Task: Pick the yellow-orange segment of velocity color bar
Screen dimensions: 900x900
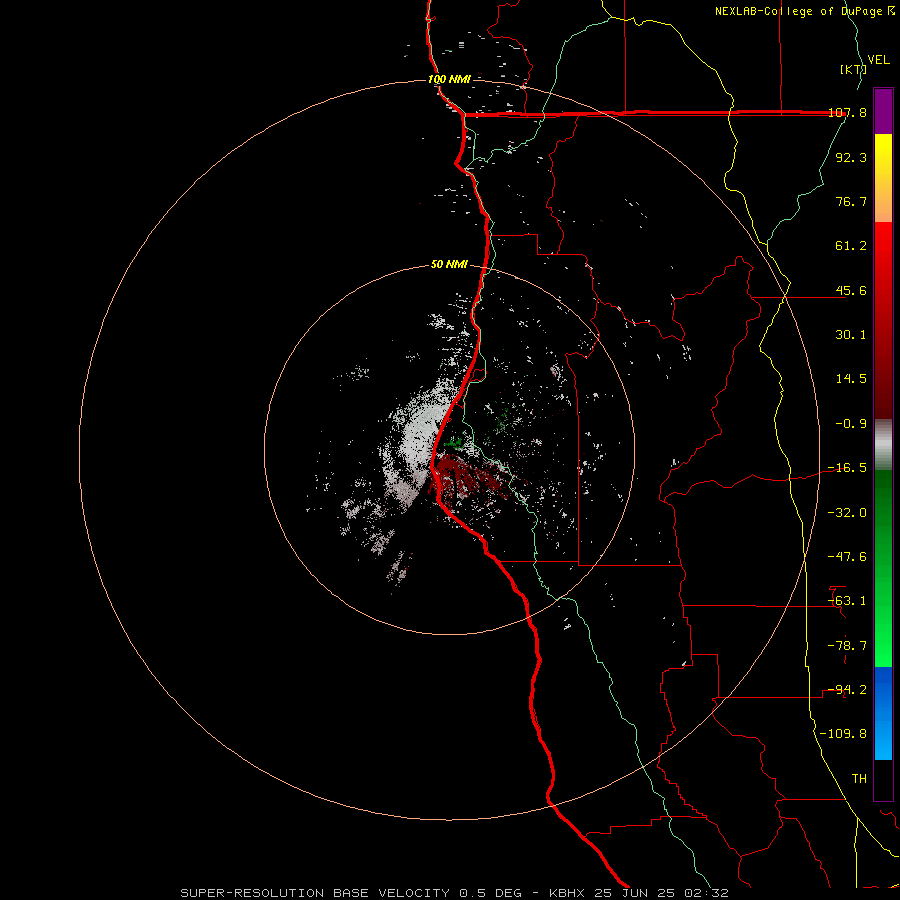Action: (x=883, y=178)
